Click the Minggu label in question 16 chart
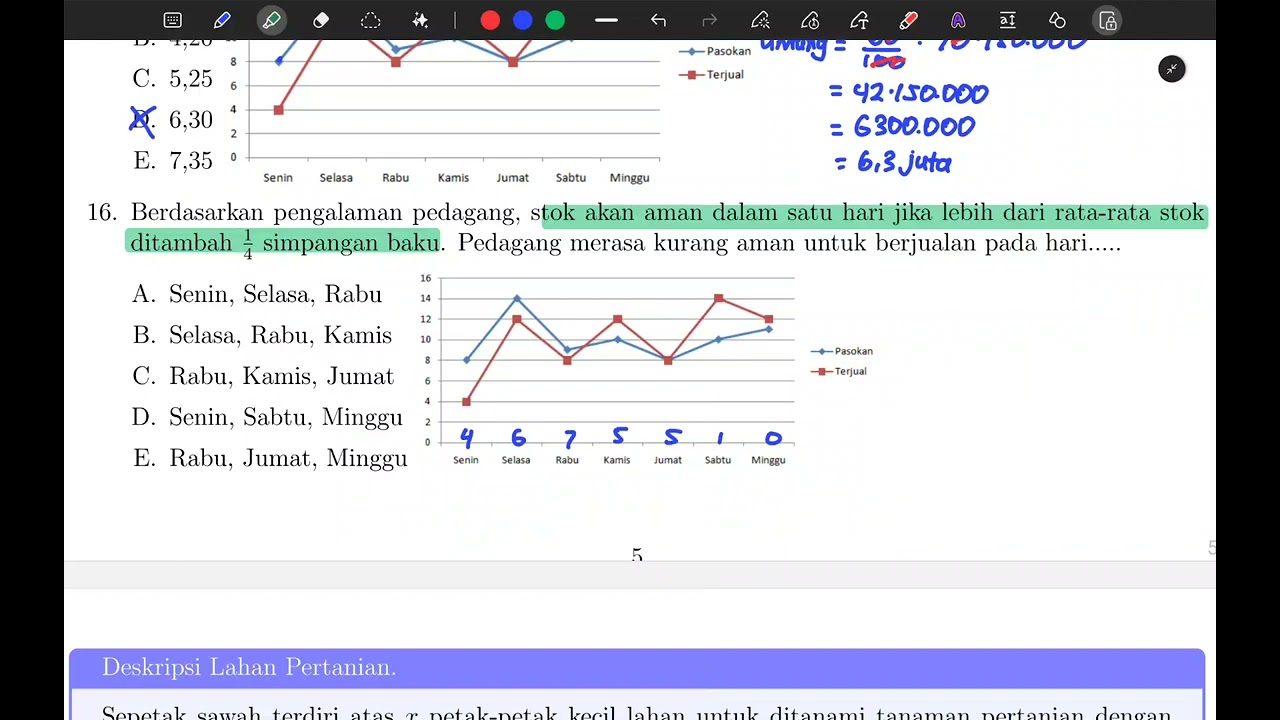The height and width of the screenshot is (720, 1280). tap(768, 460)
